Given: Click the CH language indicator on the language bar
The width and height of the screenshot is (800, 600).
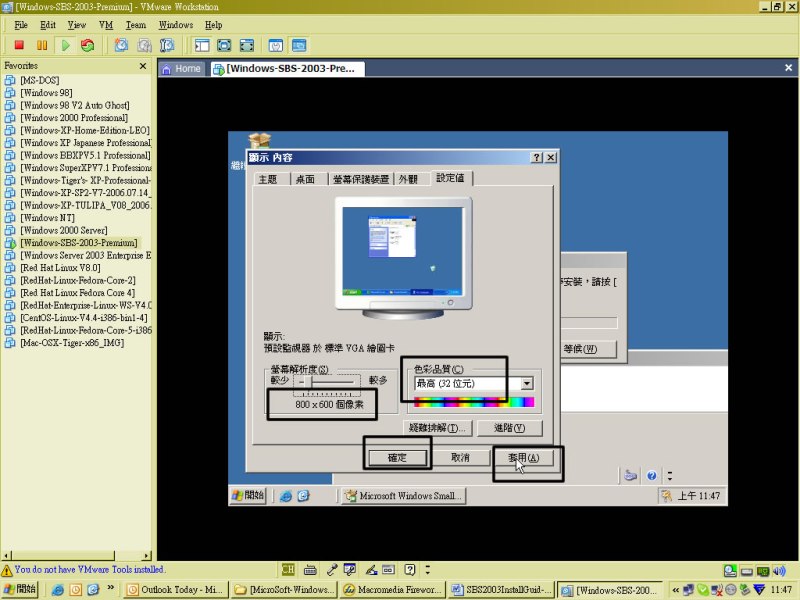Looking at the screenshot, I should point(288,569).
